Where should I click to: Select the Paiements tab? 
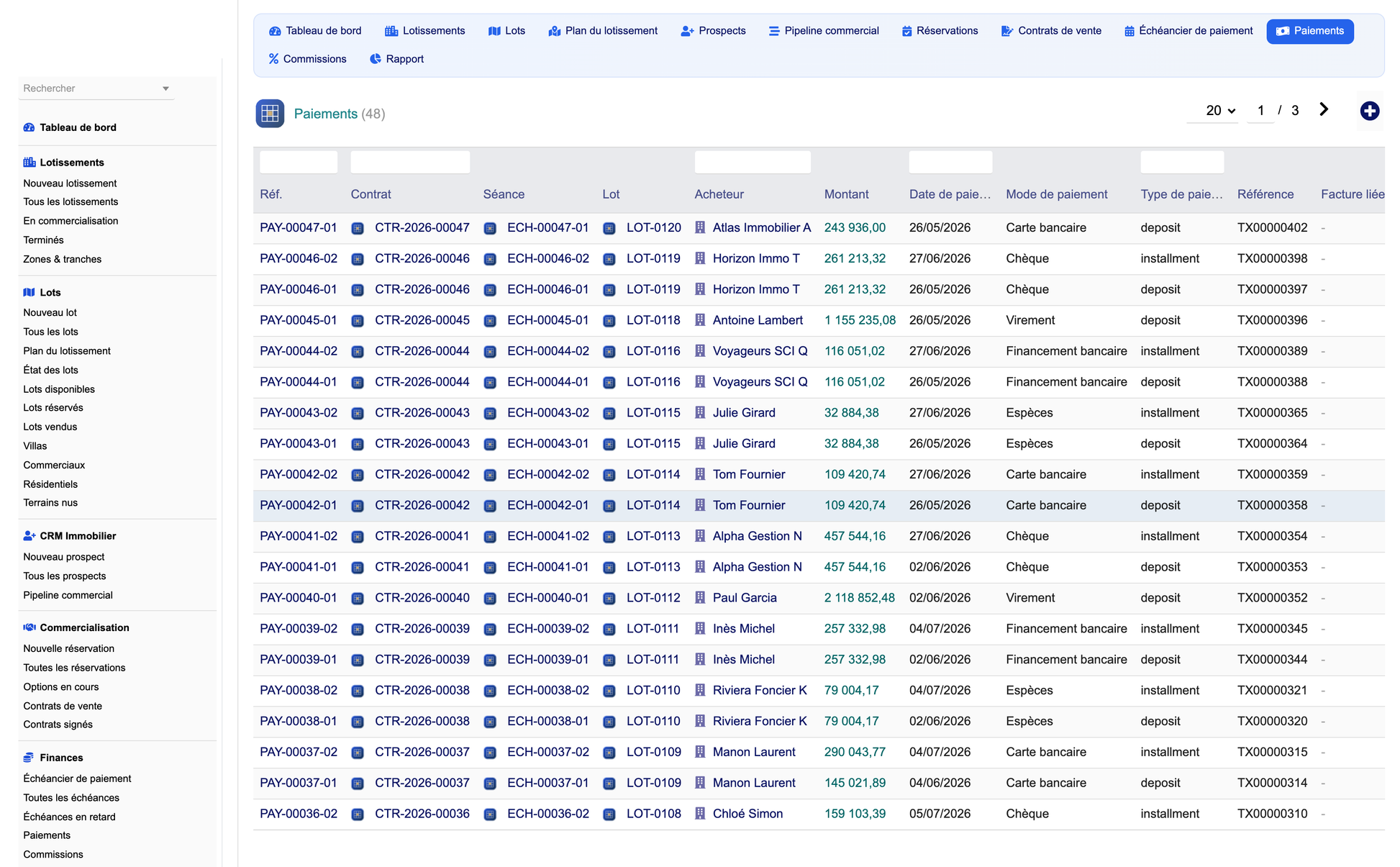coord(1310,31)
